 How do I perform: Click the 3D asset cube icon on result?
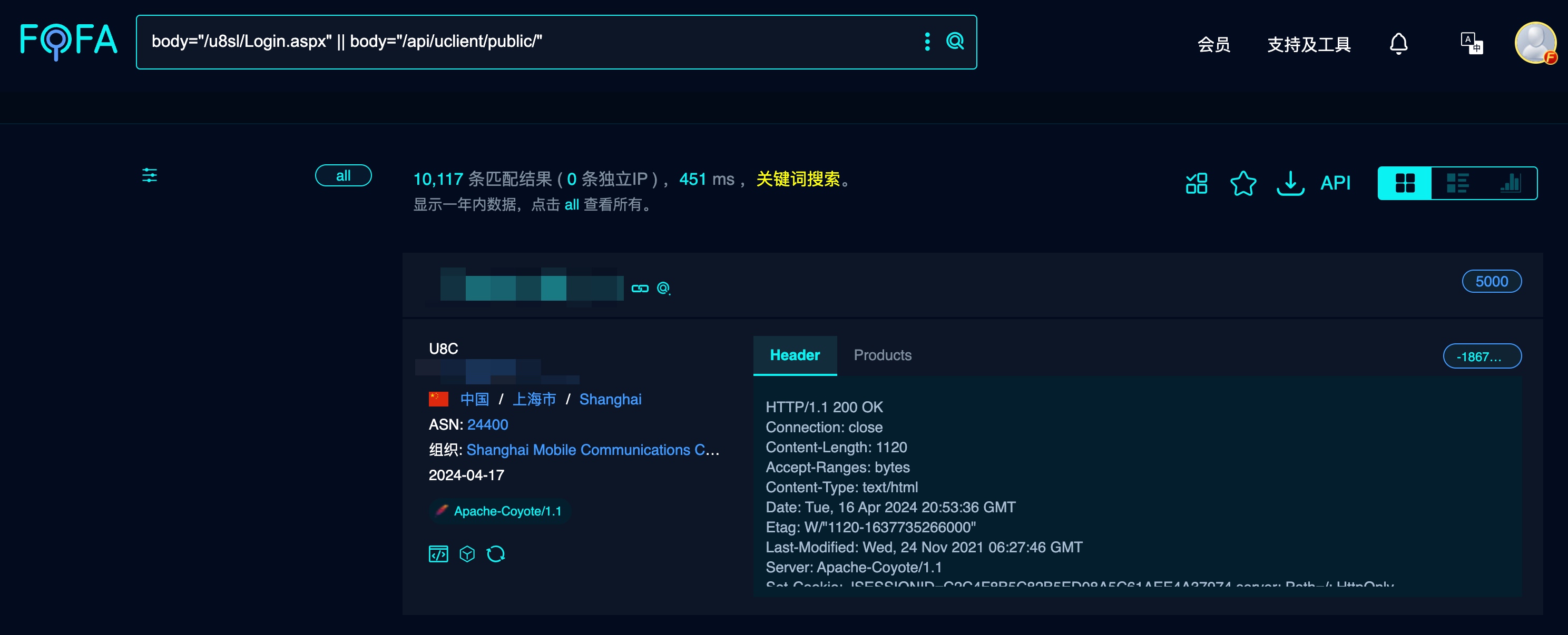467,553
